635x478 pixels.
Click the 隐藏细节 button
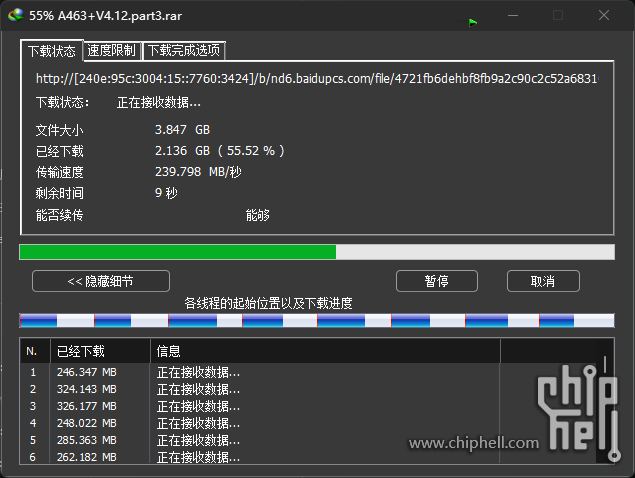coord(101,281)
